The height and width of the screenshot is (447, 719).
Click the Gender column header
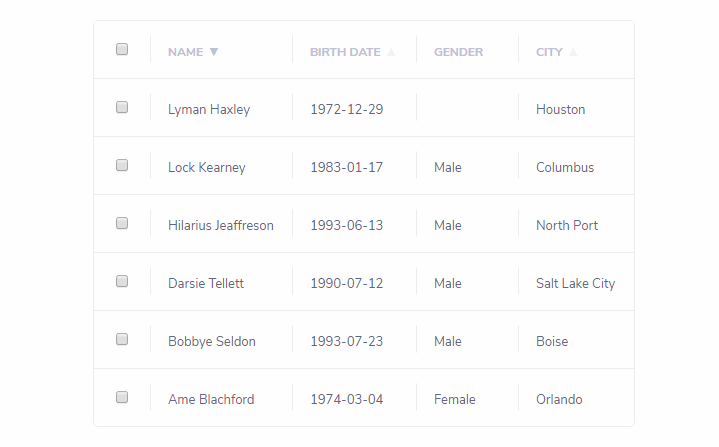(458, 52)
